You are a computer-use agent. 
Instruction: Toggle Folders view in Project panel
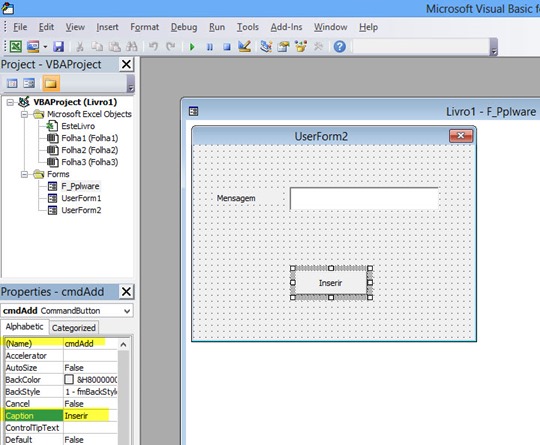point(51,83)
